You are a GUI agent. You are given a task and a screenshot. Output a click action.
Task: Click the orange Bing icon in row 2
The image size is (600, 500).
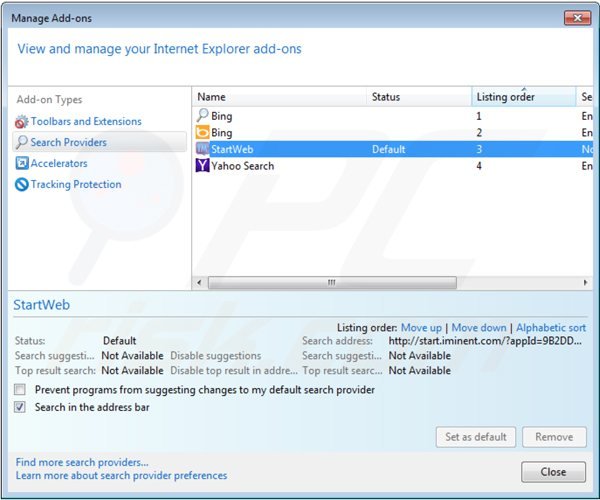[202, 132]
